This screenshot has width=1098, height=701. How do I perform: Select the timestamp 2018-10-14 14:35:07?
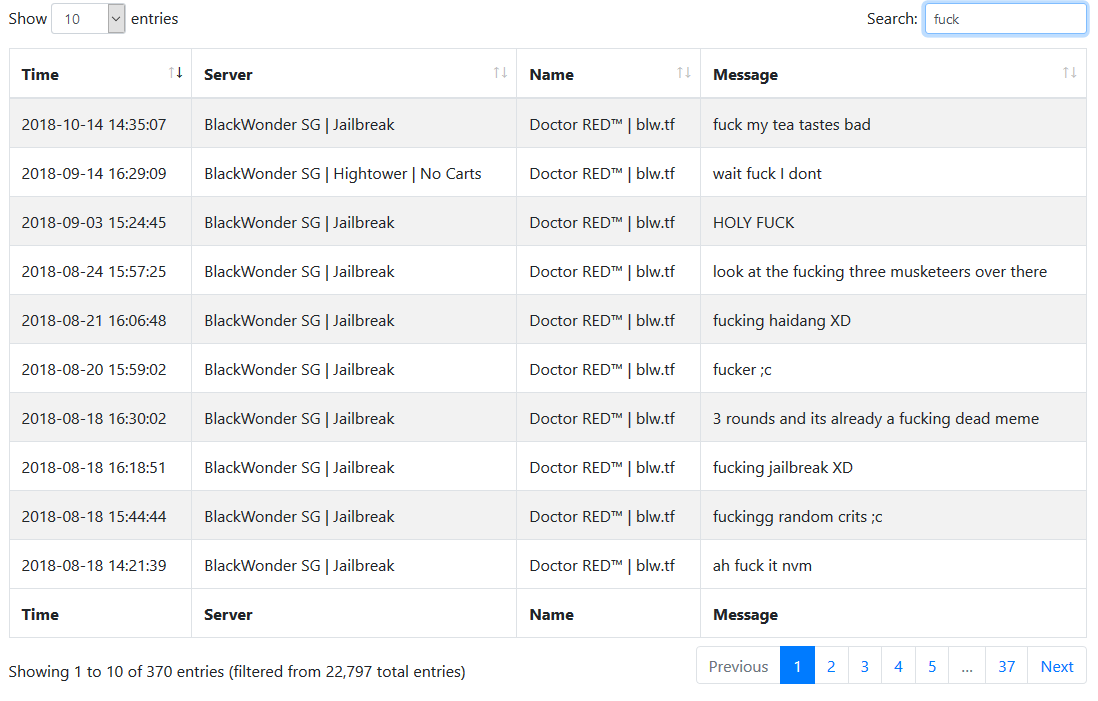click(x=94, y=125)
